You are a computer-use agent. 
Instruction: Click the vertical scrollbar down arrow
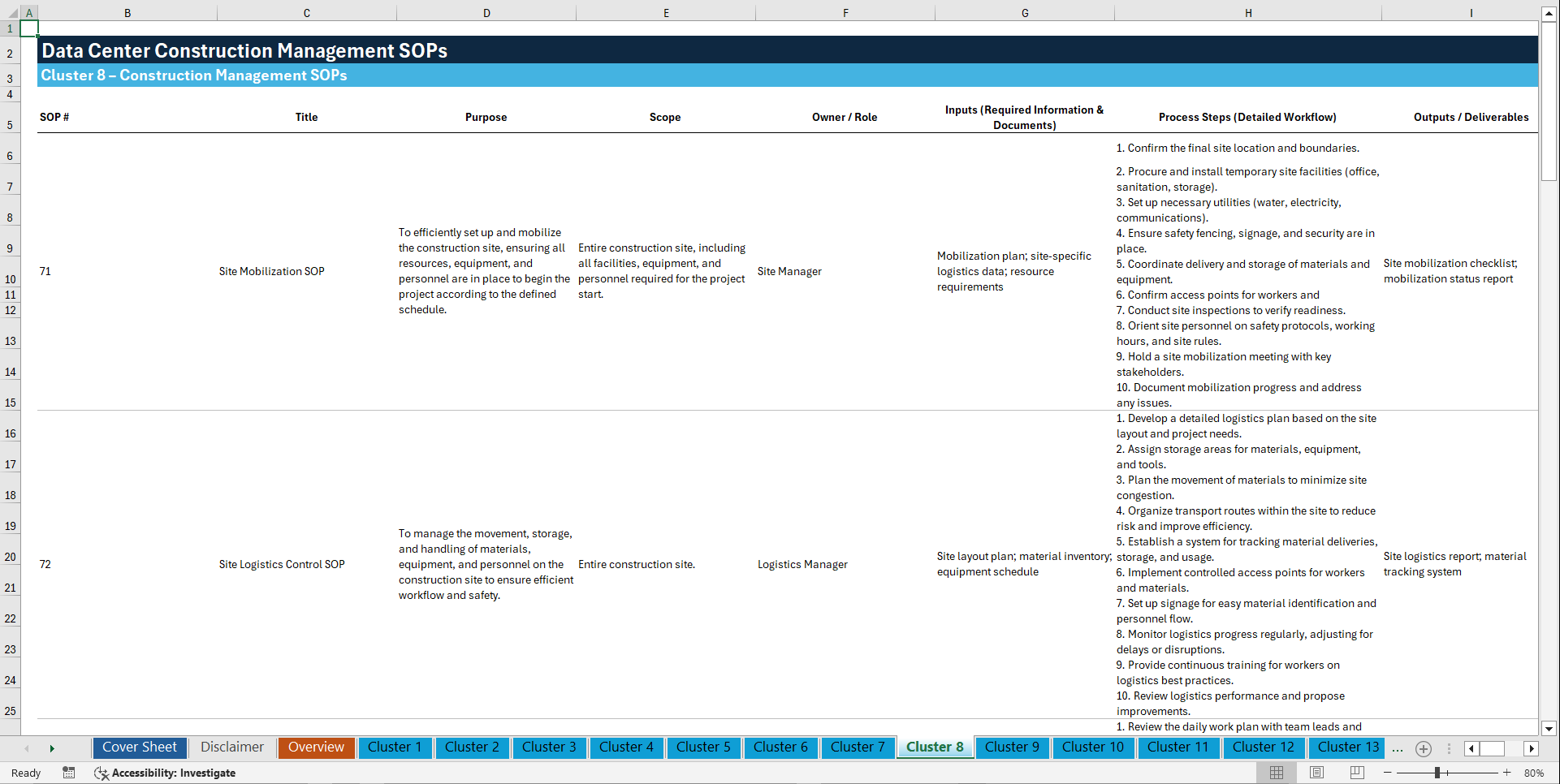1549,728
